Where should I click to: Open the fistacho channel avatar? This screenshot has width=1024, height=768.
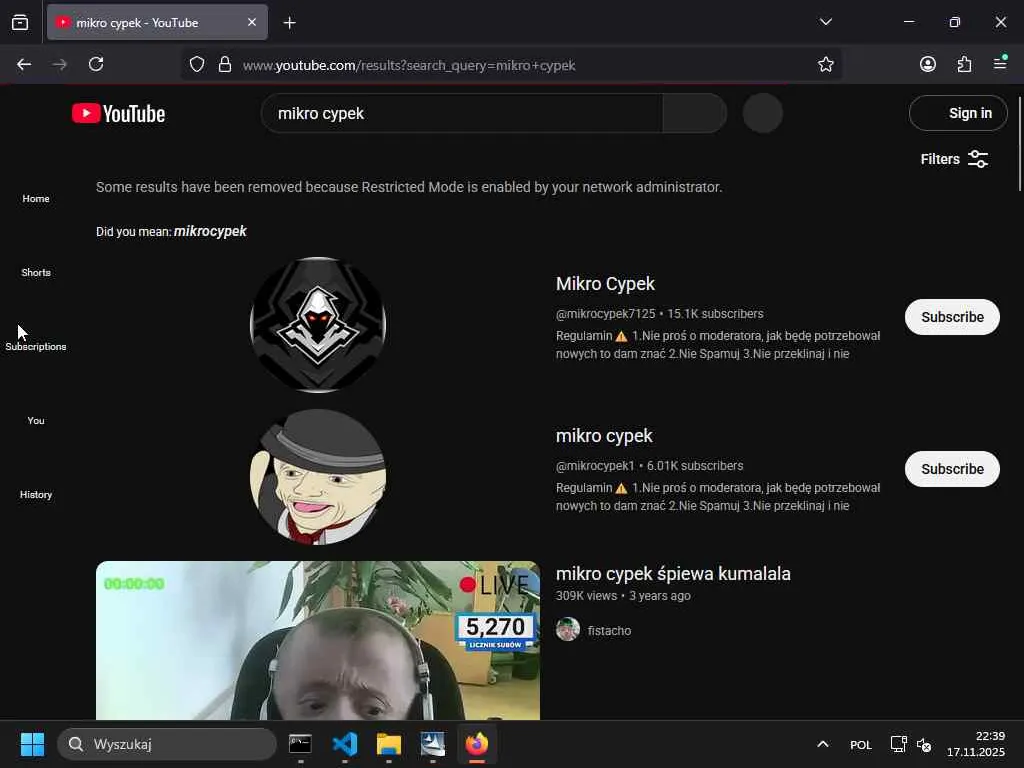pos(568,630)
